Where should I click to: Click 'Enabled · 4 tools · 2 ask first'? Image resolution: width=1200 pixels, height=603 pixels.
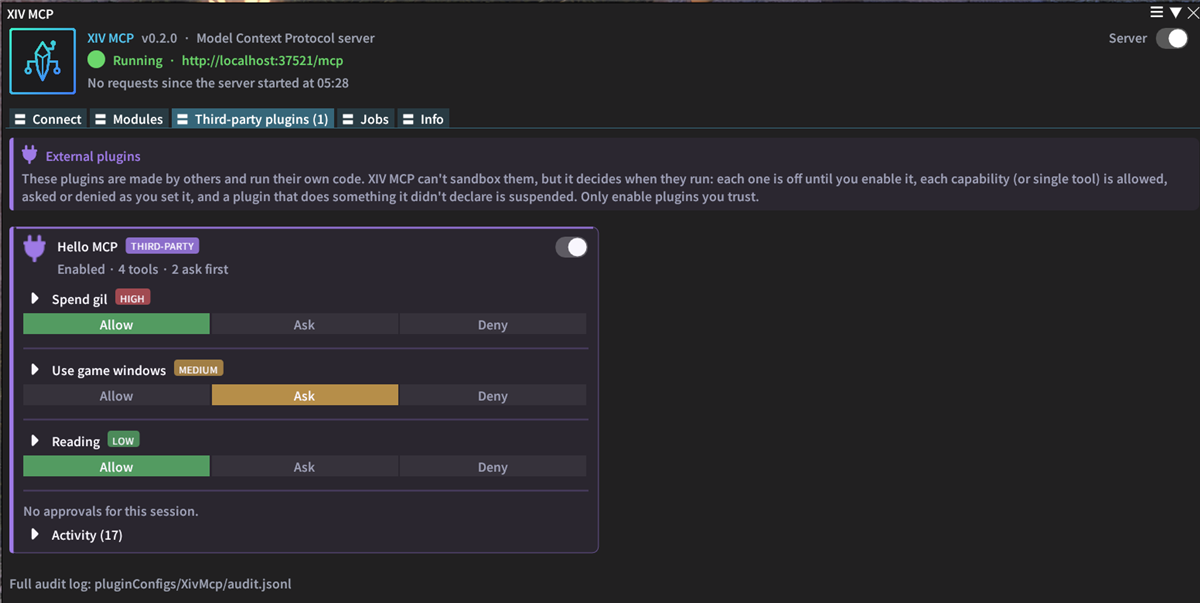tap(143, 269)
